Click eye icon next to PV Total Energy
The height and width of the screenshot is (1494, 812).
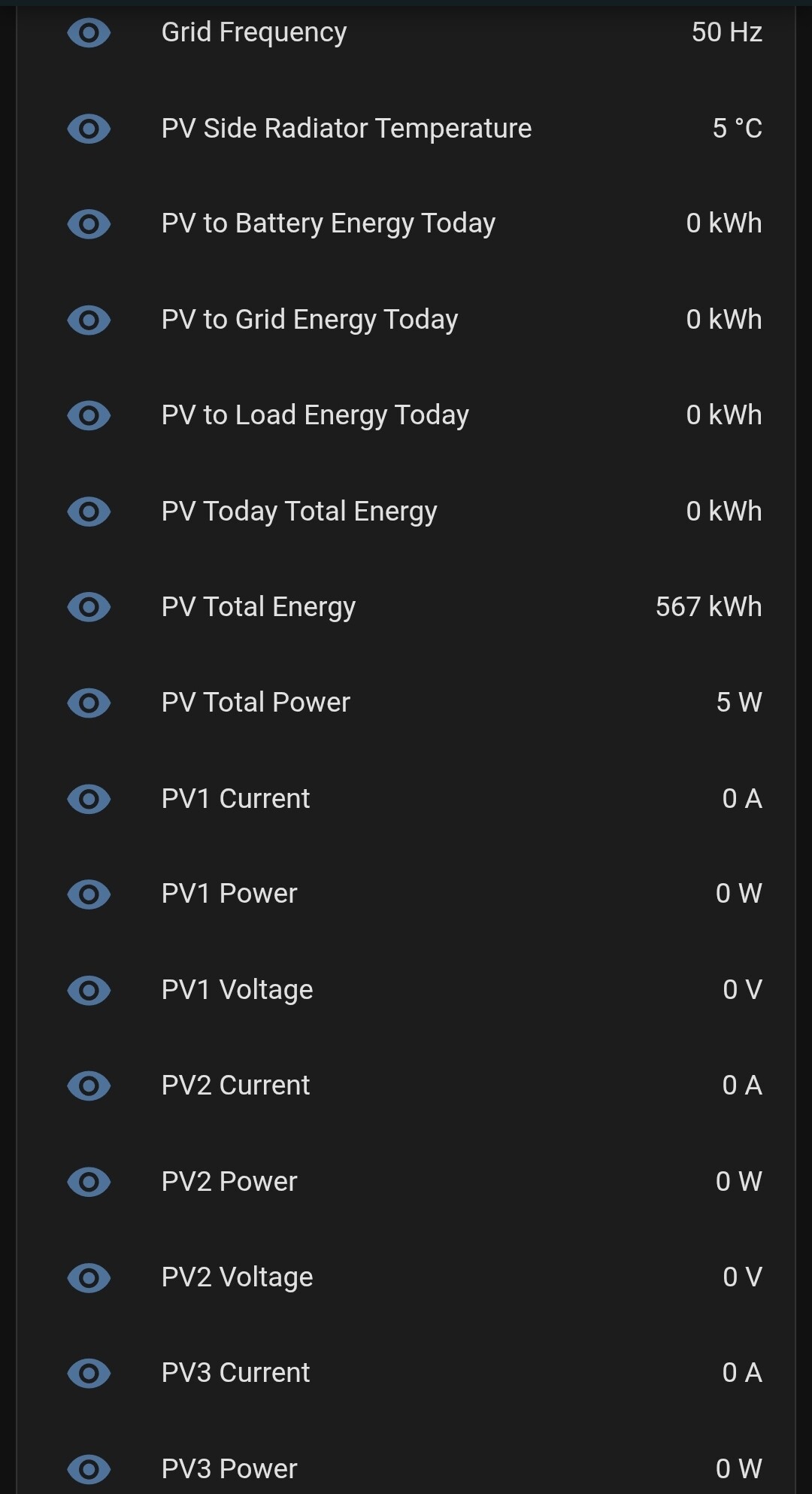(x=89, y=607)
